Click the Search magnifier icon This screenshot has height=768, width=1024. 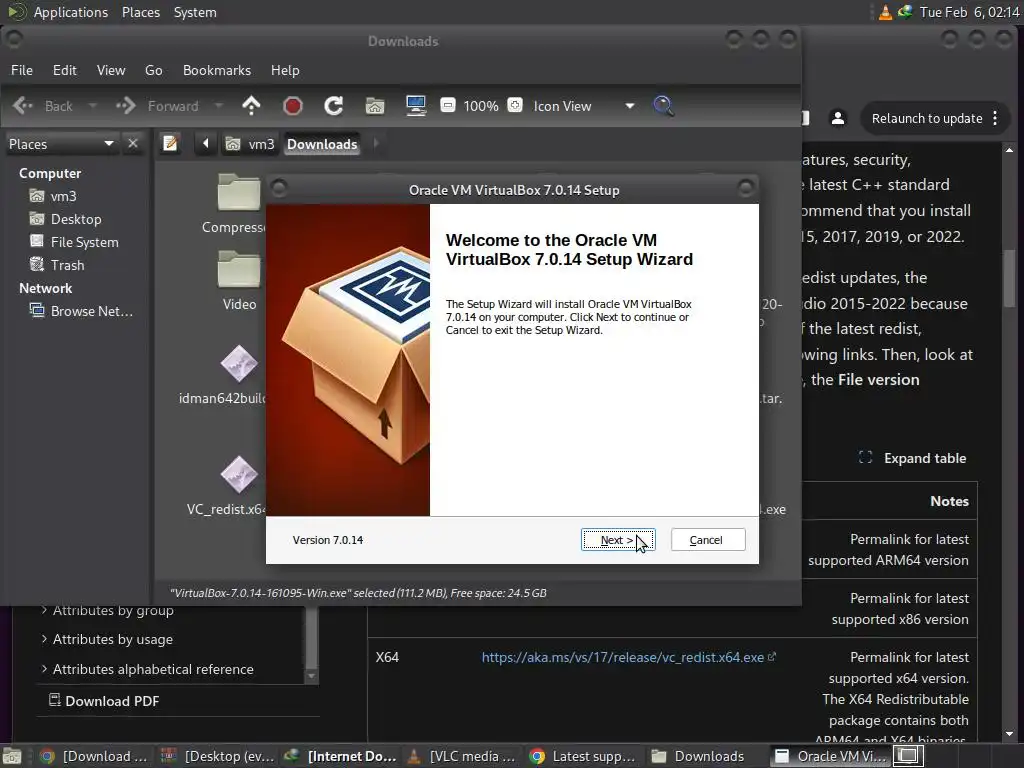[x=664, y=106]
